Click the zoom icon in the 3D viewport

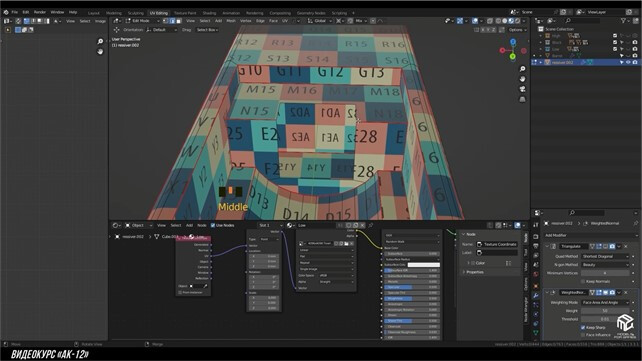pos(522,69)
